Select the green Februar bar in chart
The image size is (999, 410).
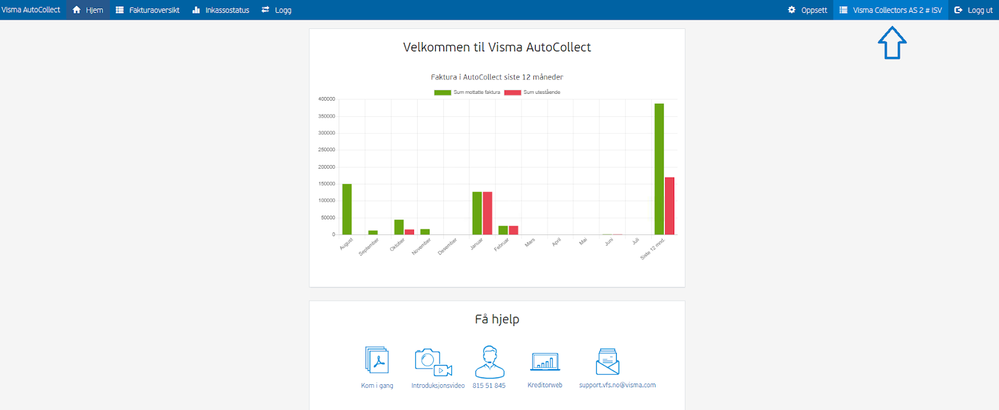point(503,230)
